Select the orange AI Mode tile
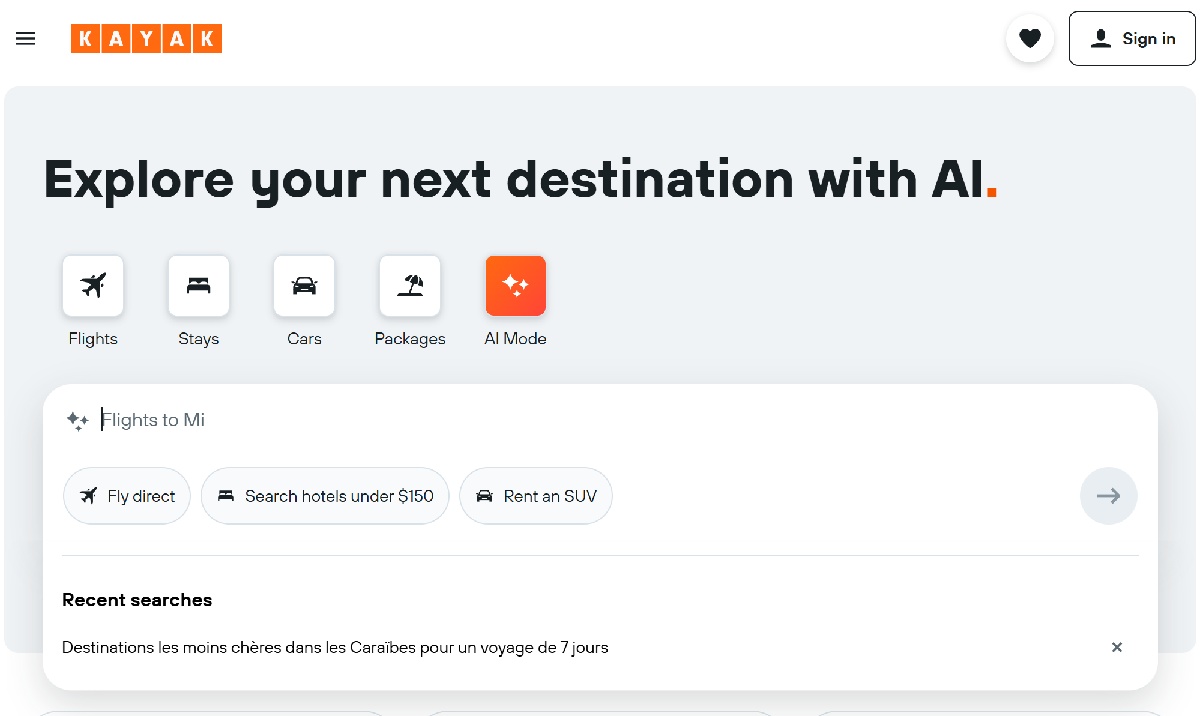Viewport: 1200px width, 716px height. pyautogui.click(x=515, y=286)
